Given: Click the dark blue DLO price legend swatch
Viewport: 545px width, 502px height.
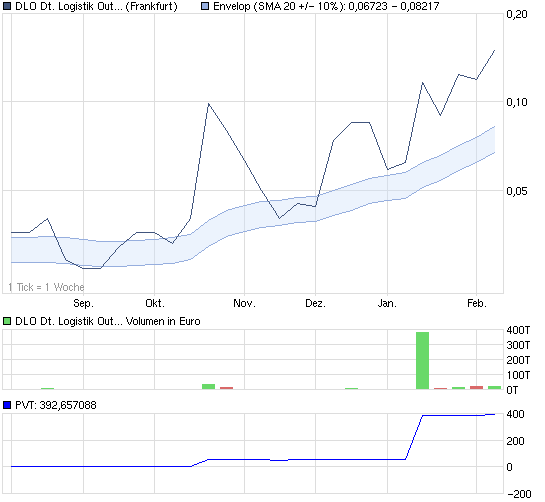Looking at the screenshot, I should pyautogui.click(x=7, y=6).
